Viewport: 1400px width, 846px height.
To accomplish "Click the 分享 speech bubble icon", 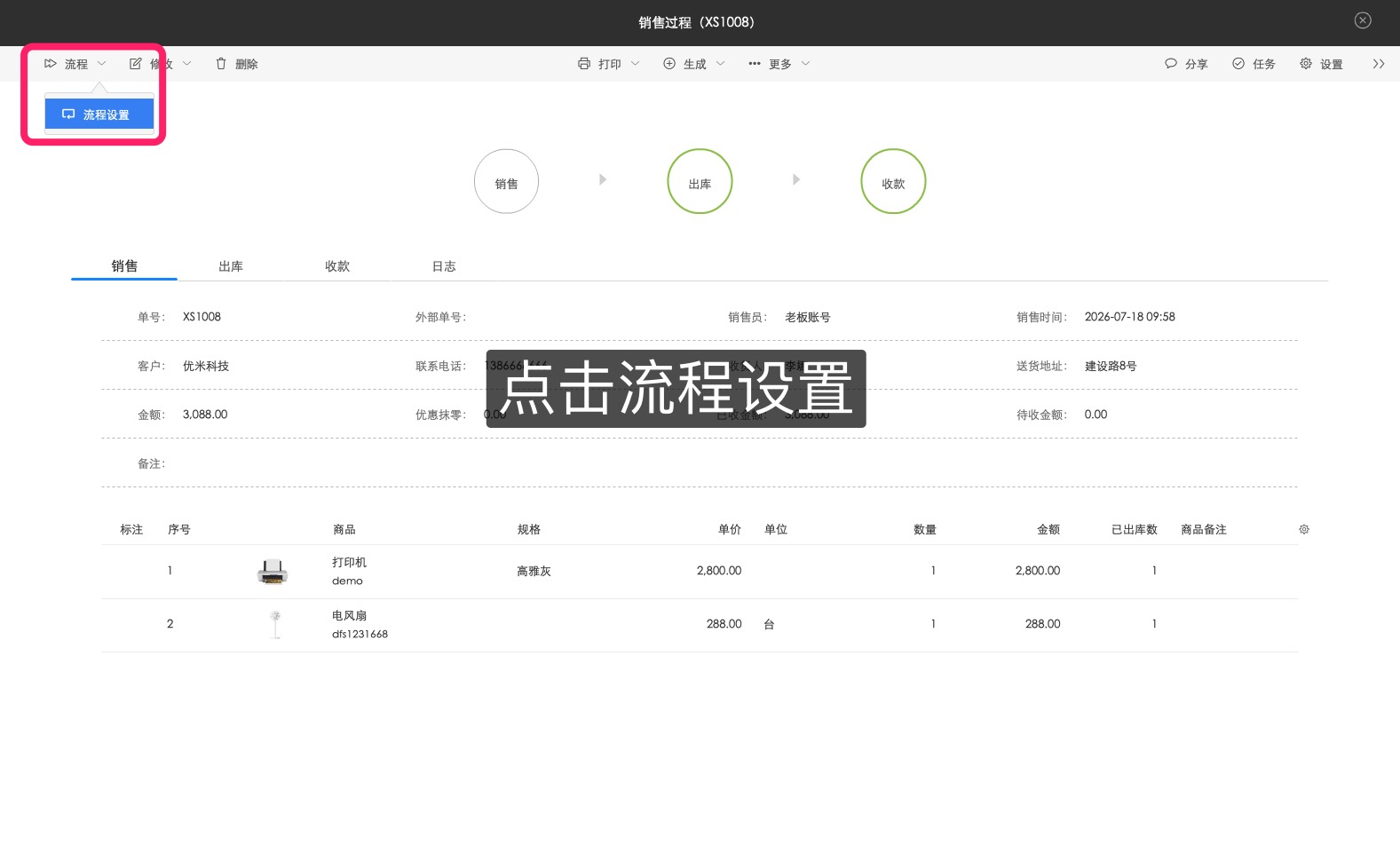I will (1171, 64).
